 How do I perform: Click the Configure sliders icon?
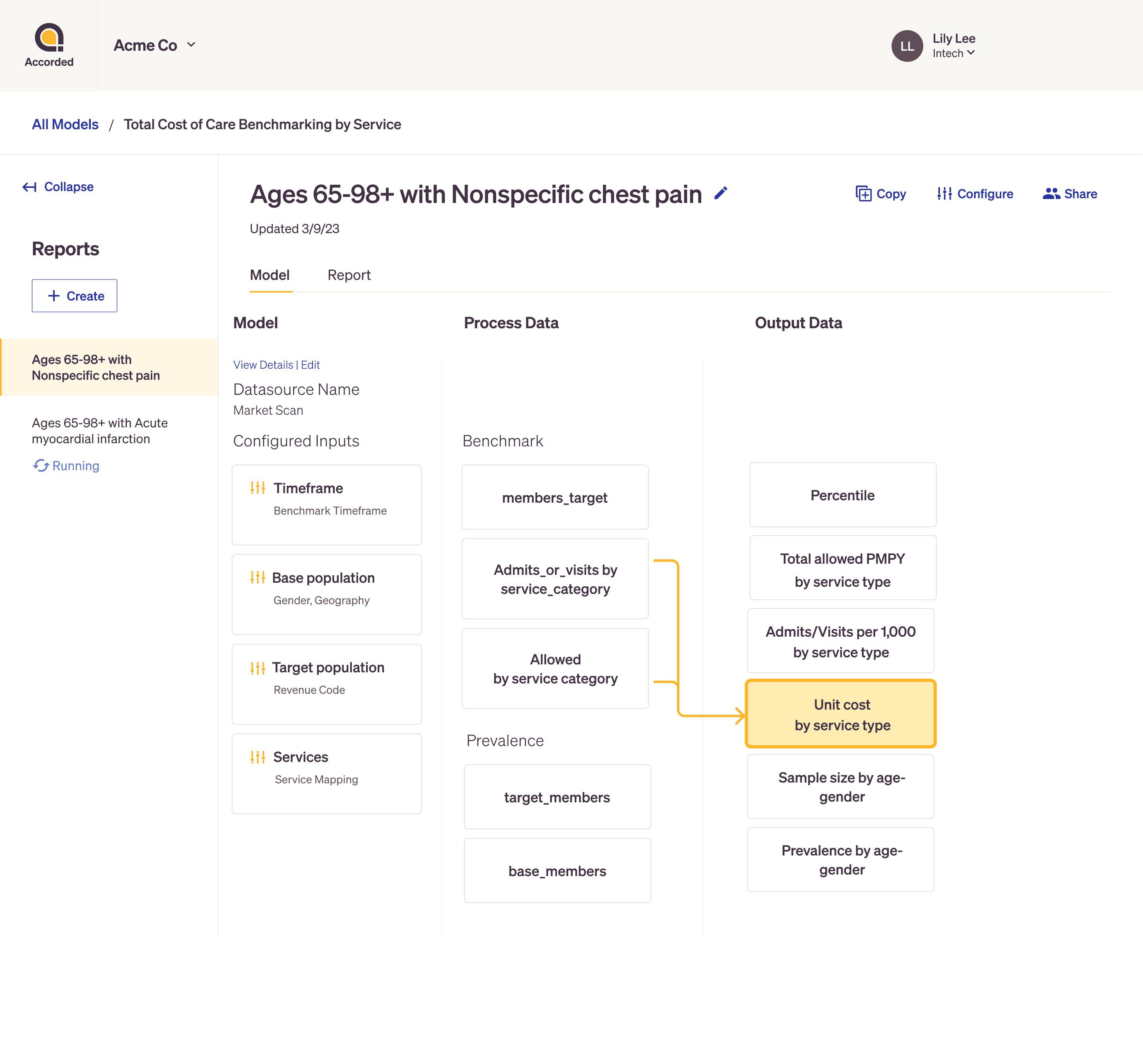[944, 194]
